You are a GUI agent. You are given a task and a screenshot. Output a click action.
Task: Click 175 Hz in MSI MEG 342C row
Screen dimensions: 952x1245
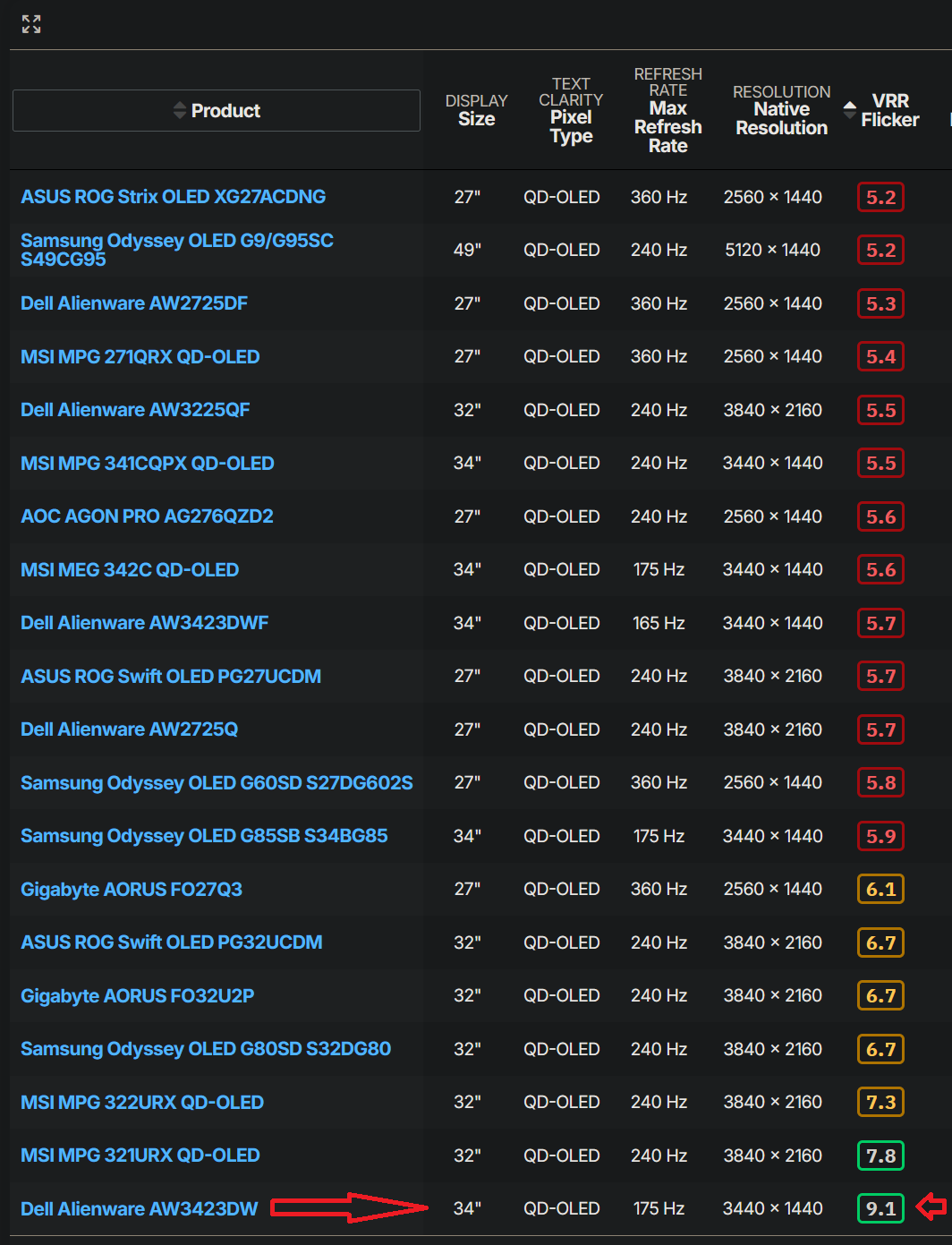click(x=659, y=569)
